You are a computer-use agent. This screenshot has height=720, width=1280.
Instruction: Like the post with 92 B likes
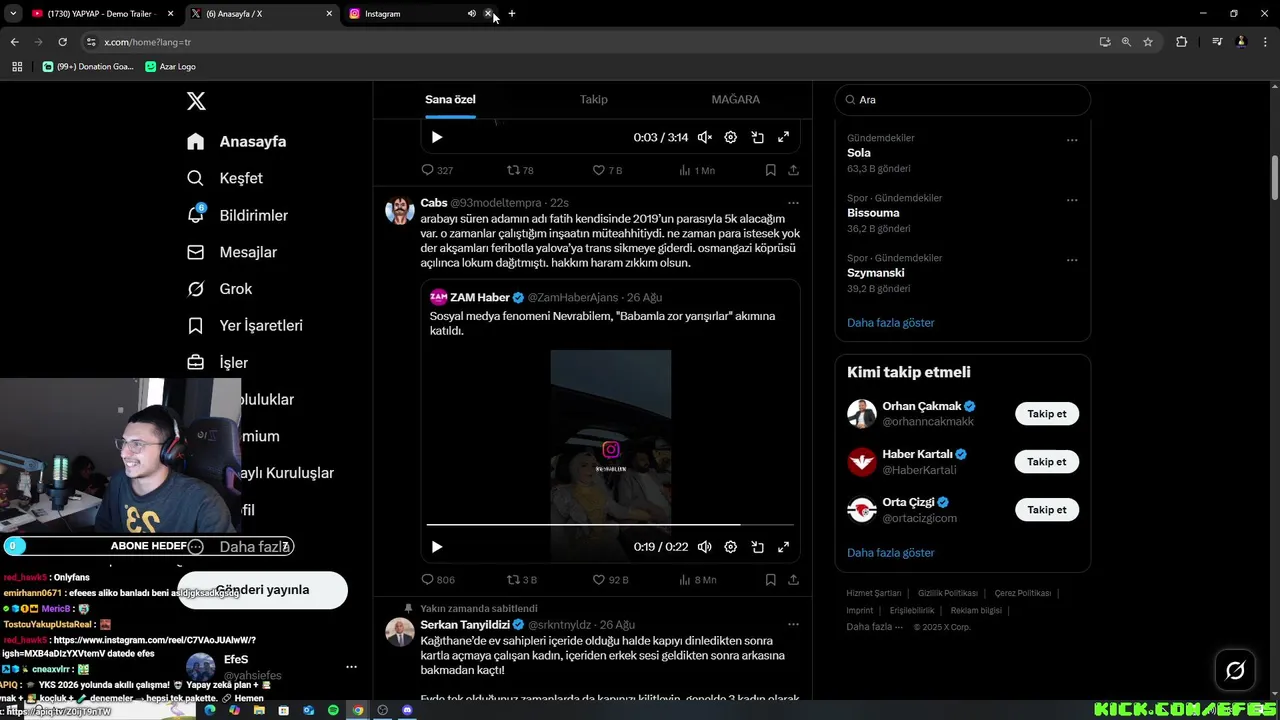(610, 579)
